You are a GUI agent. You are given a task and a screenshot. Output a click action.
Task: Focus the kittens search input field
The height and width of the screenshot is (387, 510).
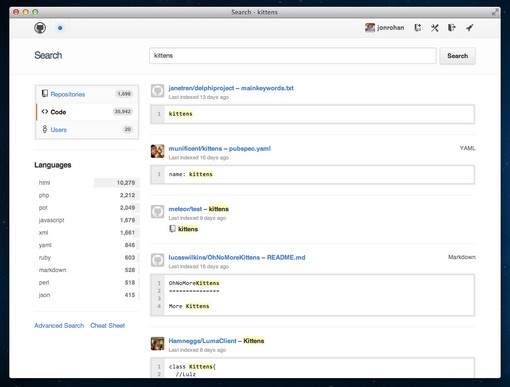pos(293,56)
